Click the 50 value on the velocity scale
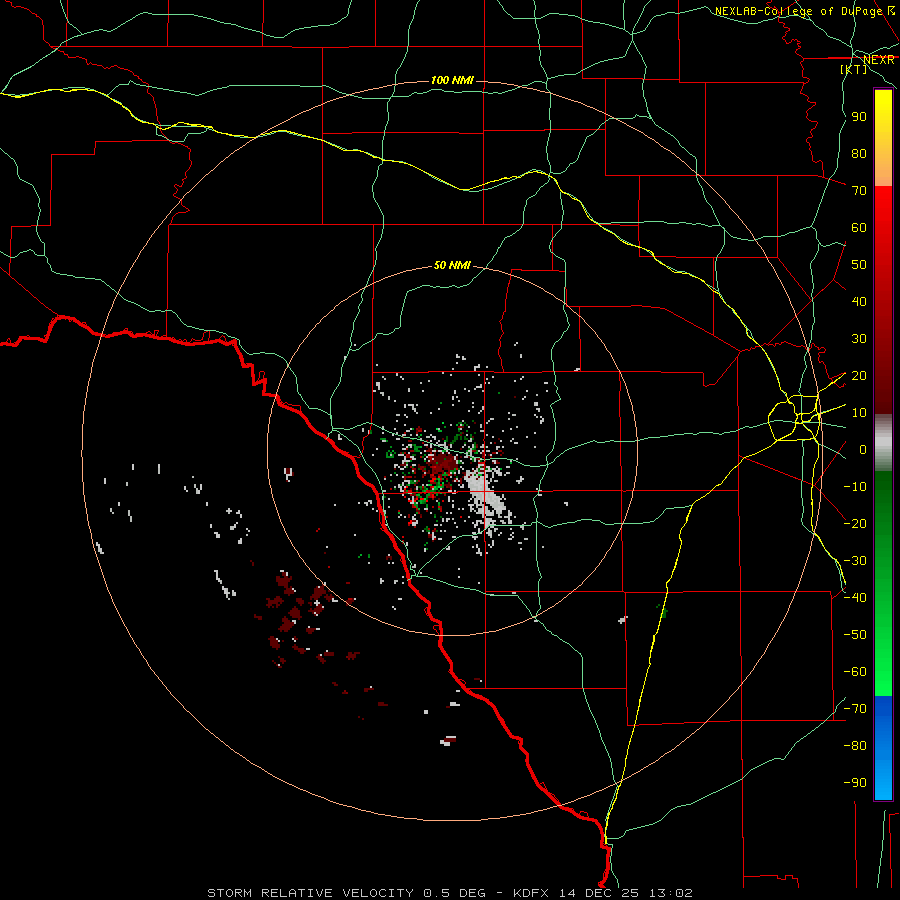Image resolution: width=900 pixels, height=900 pixels. tap(859, 265)
